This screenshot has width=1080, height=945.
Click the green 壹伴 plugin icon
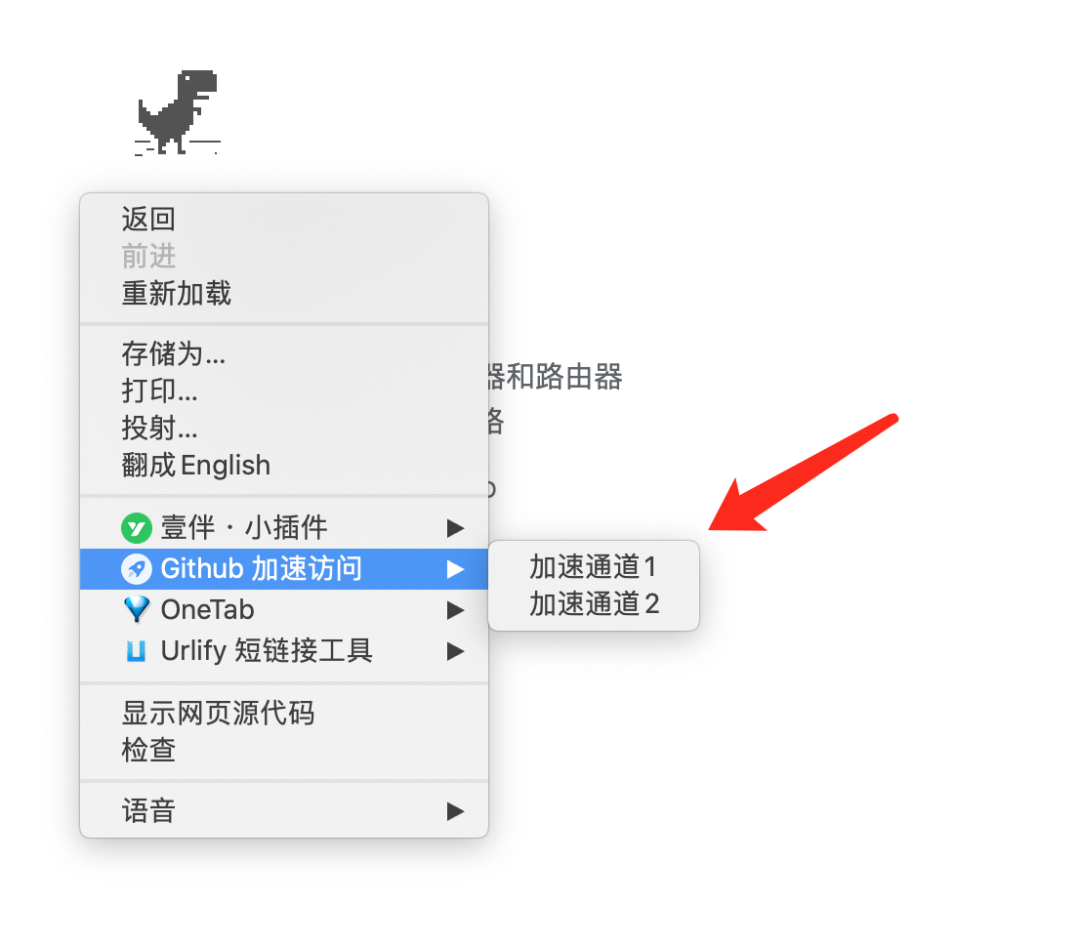[x=136, y=528]
